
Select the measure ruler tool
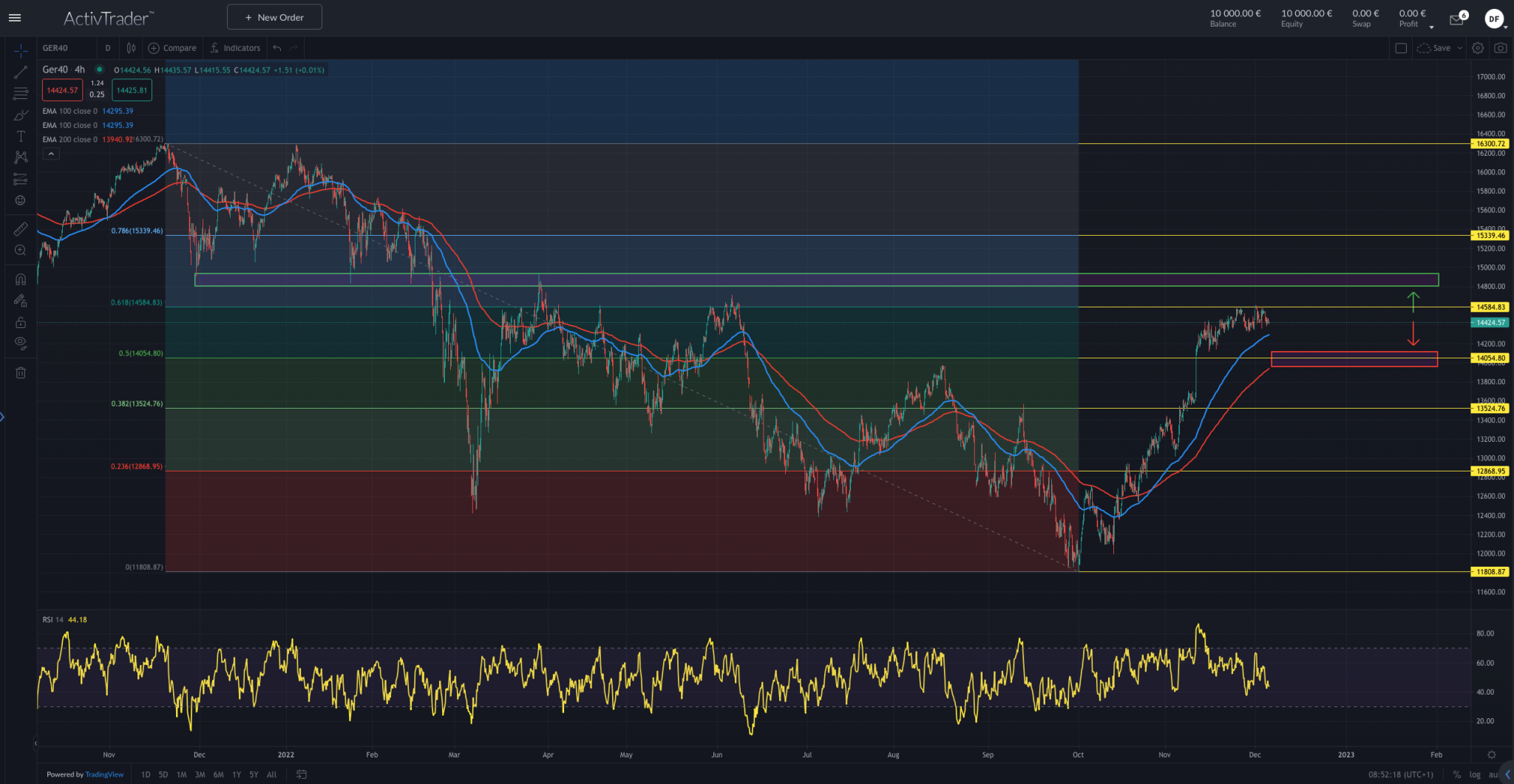(x=21, y=228)
